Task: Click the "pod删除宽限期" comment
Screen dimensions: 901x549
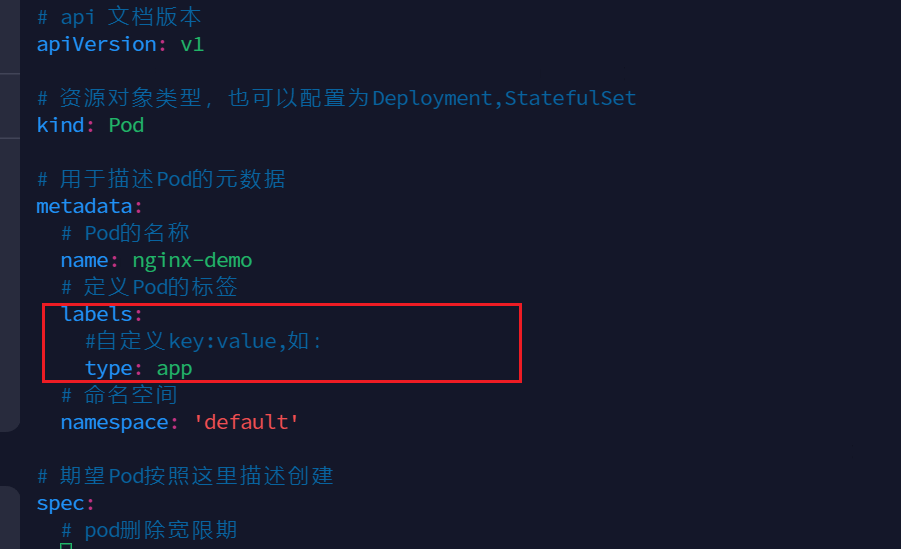Action: (160, 530)
